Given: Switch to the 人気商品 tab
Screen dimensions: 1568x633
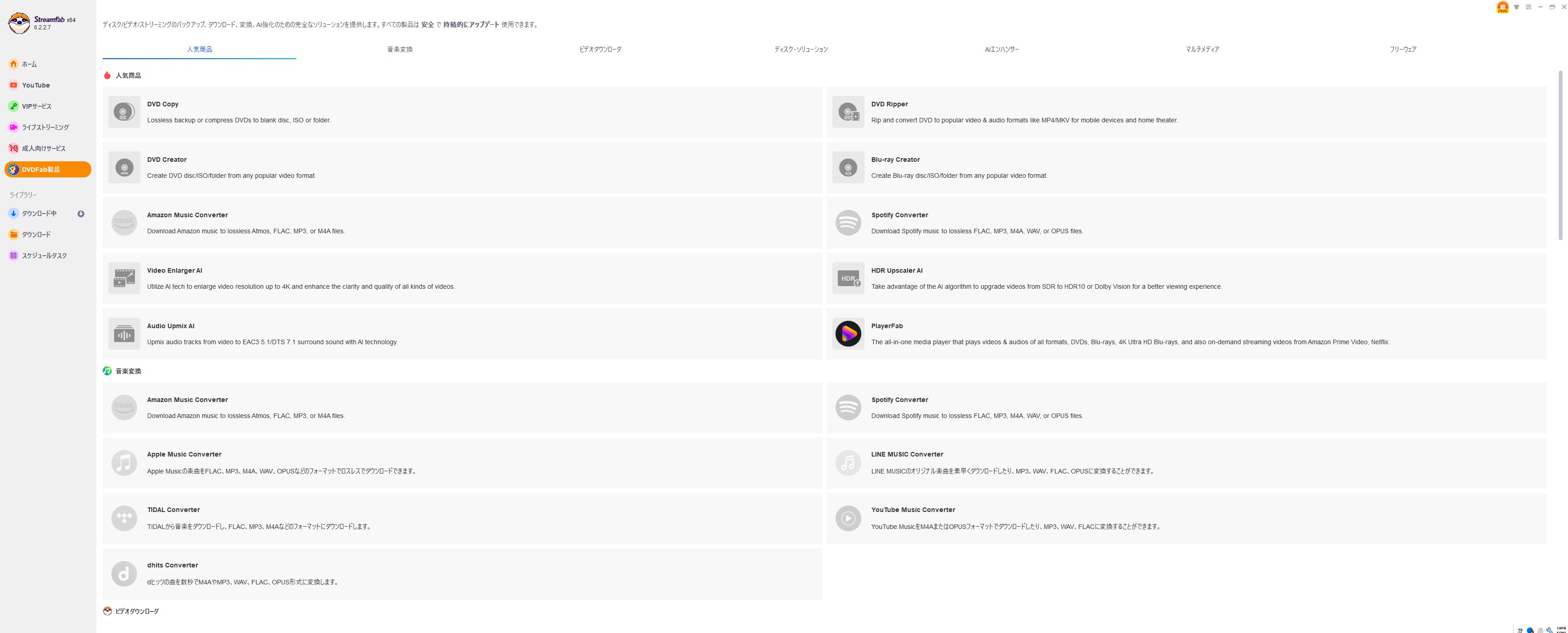Looking at the screenshot, I should click(x=199, y=50).
